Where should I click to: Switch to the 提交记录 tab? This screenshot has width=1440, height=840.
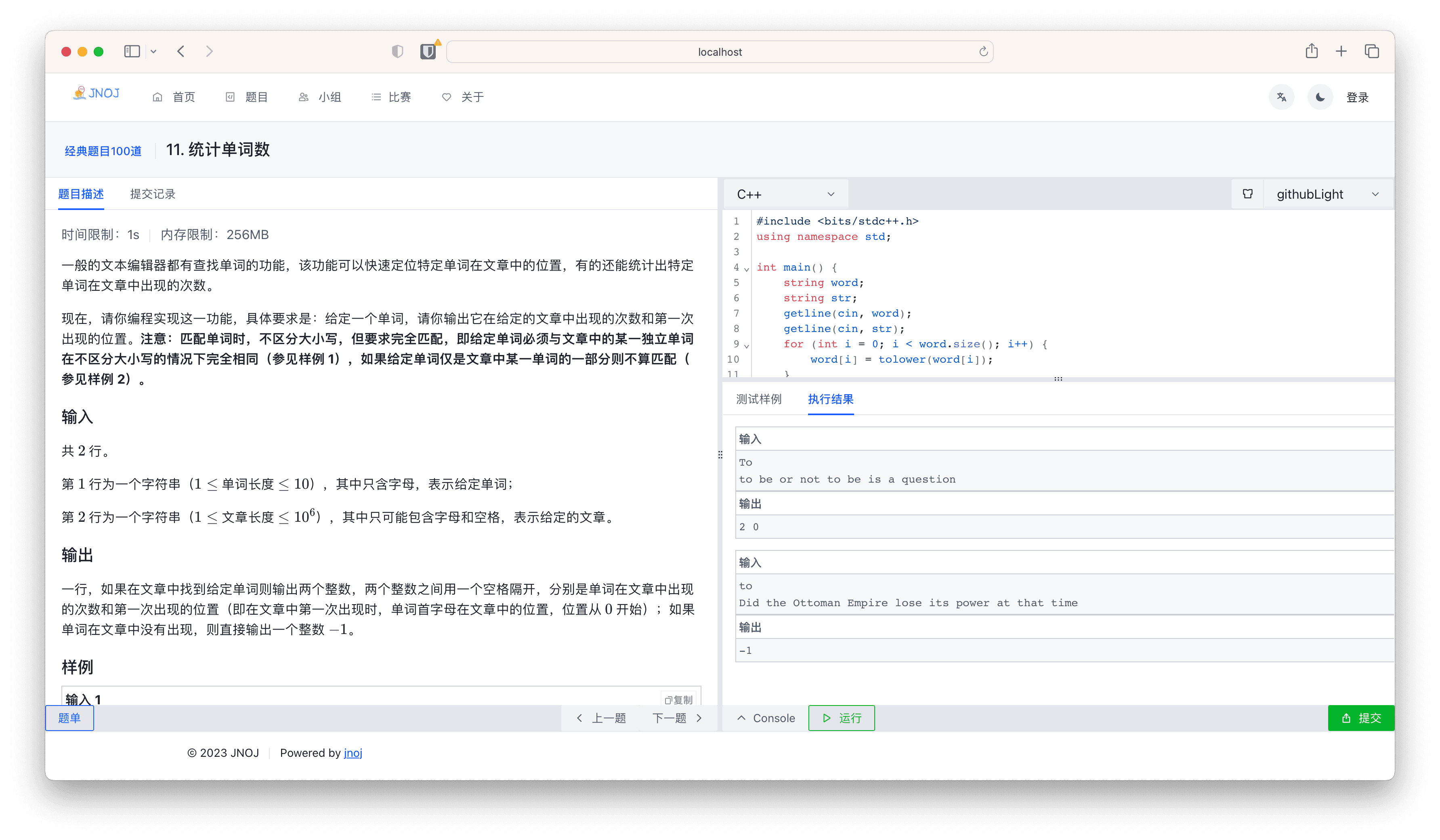click(x=153, y=194)
